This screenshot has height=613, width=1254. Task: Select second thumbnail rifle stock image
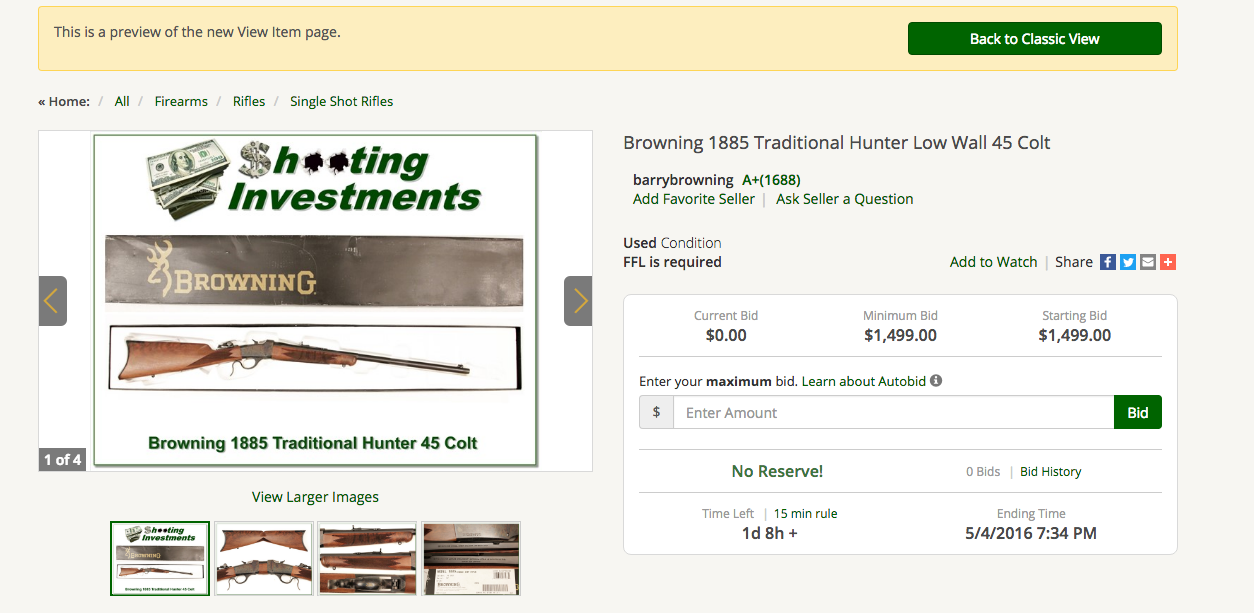click(x=264, y=558)
